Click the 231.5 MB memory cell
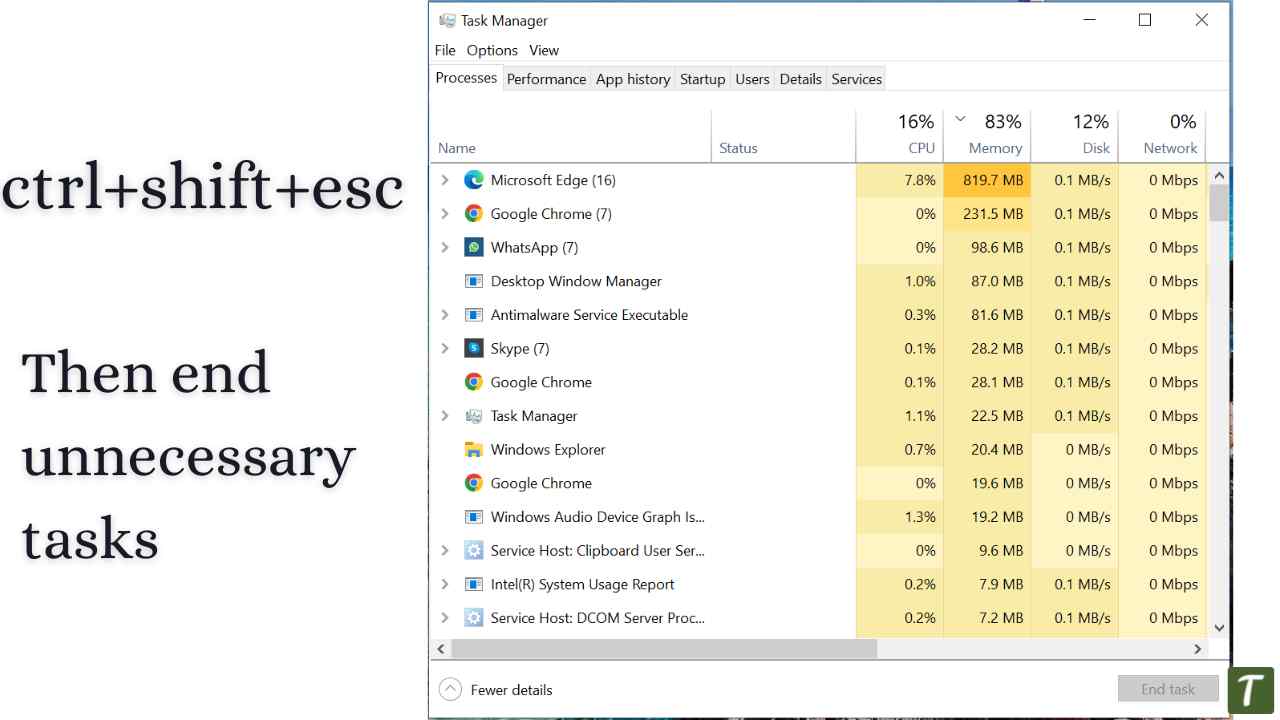 987,214
